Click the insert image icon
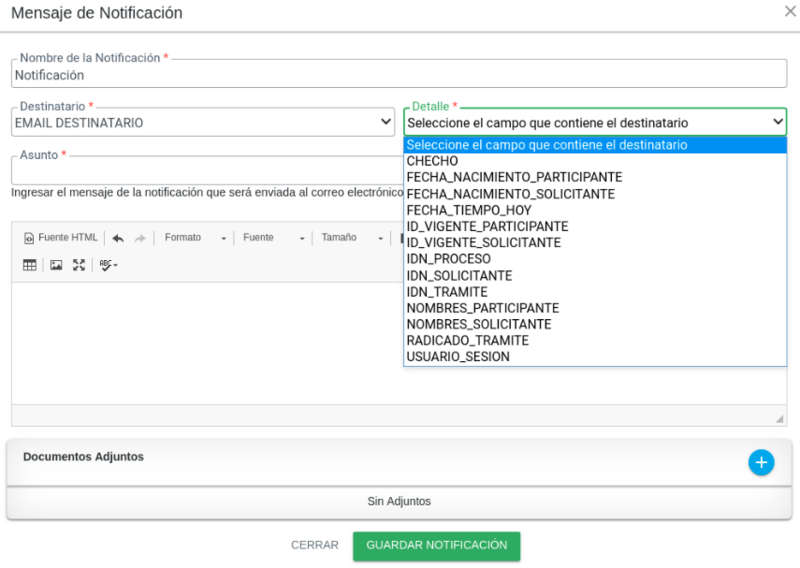The image size is (800, 568). point(56,265)
